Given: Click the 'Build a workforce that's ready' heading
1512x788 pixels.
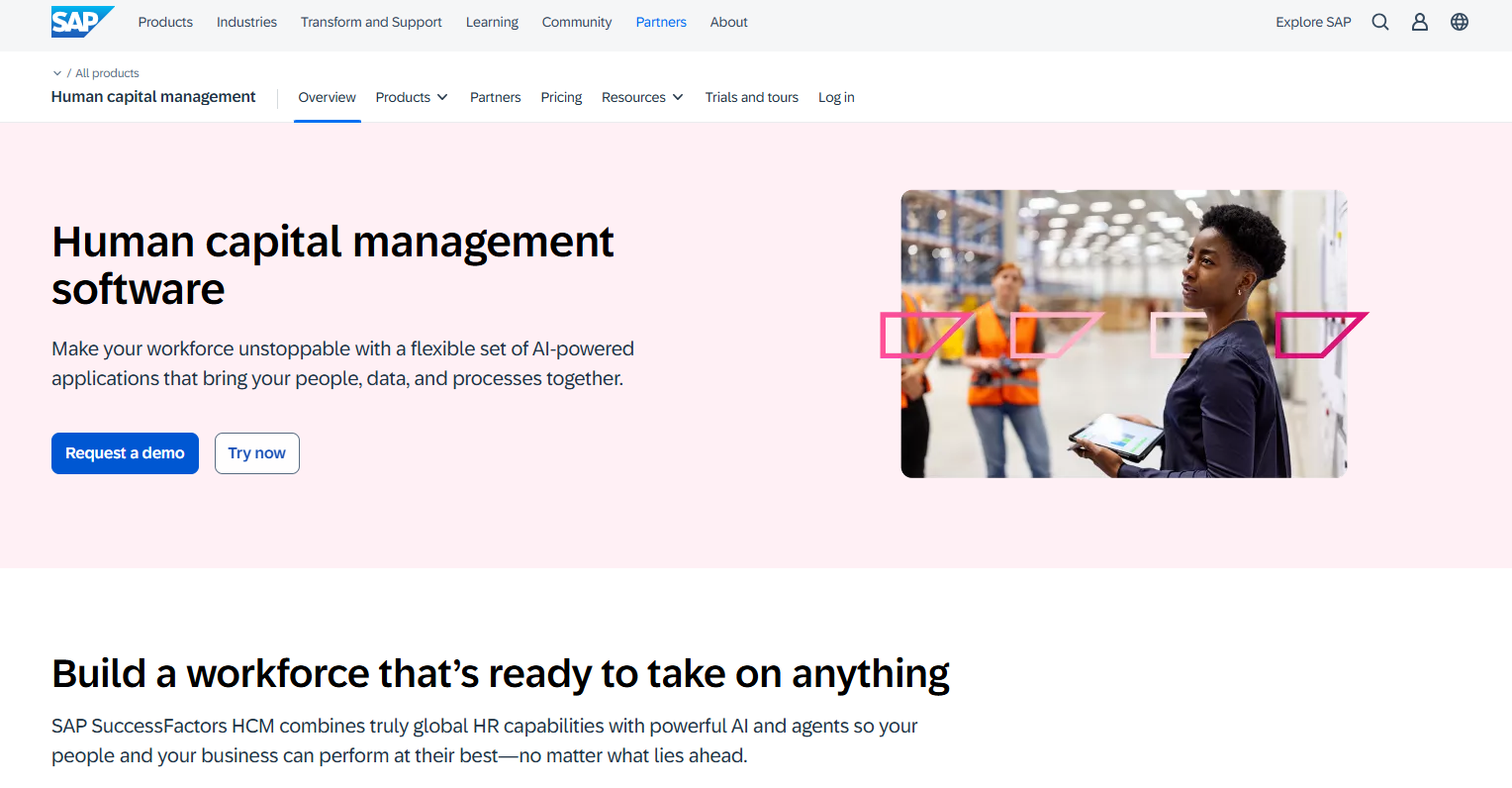Looking at the screenshot, I should 501,674.
